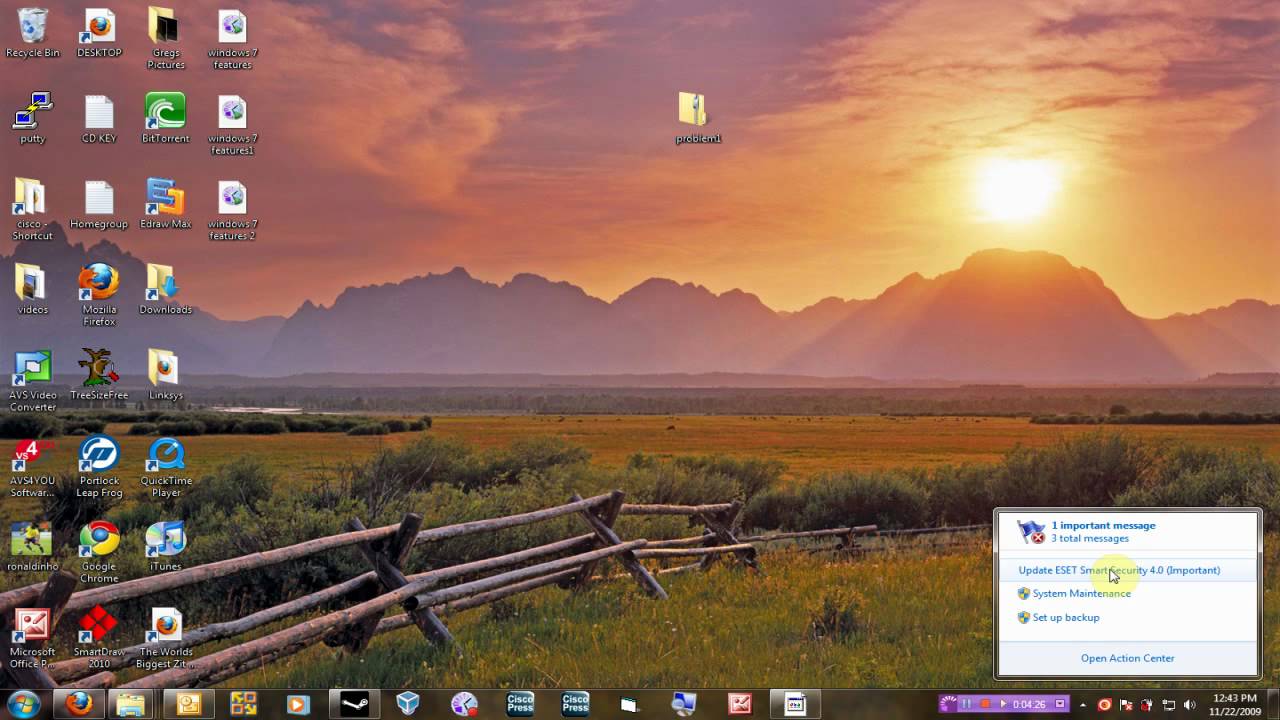Select the SmartDraw 2010 icon
The width and height of the screenshot is (1280, 720).
(x=99, y=638)
